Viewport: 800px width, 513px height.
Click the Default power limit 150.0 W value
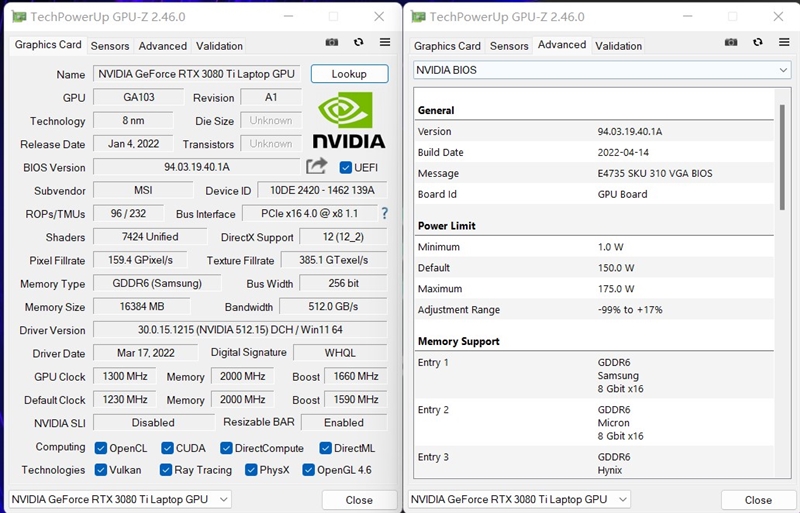coord(616,267)
